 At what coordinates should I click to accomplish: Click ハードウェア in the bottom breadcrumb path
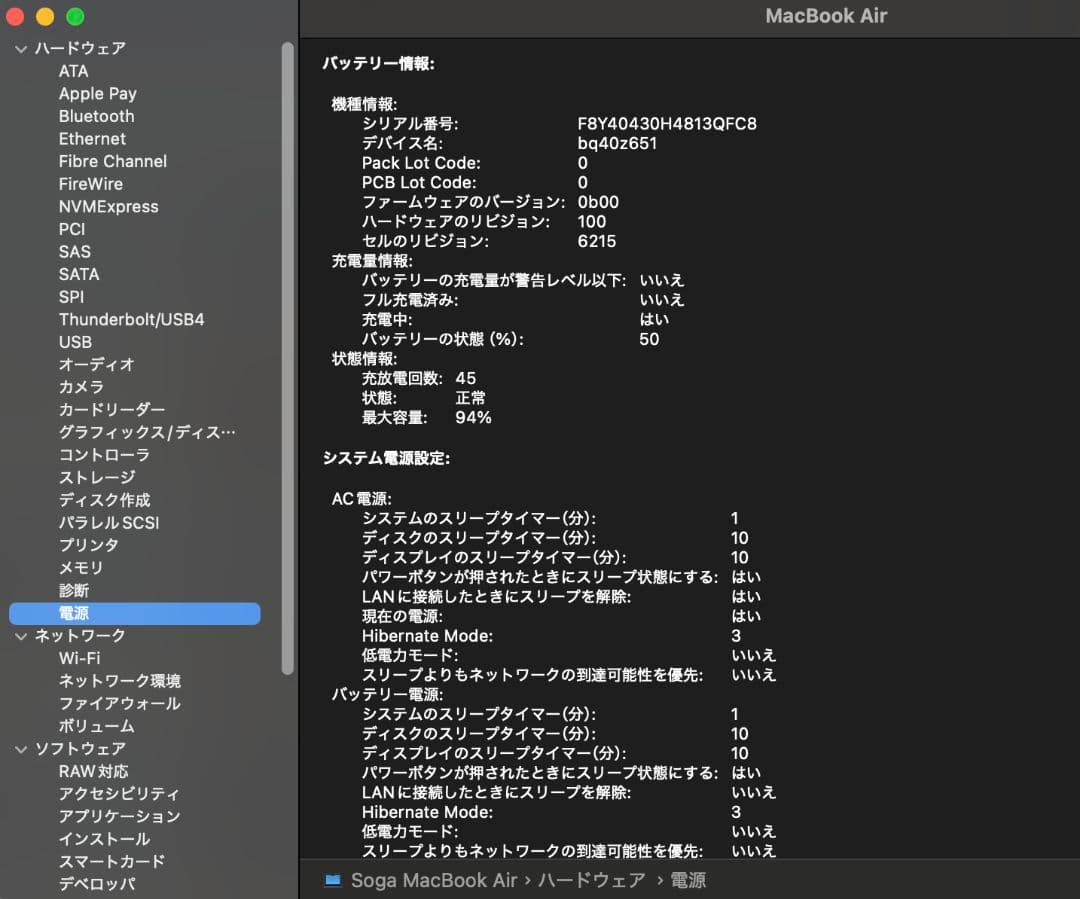[x=589, y=881]
